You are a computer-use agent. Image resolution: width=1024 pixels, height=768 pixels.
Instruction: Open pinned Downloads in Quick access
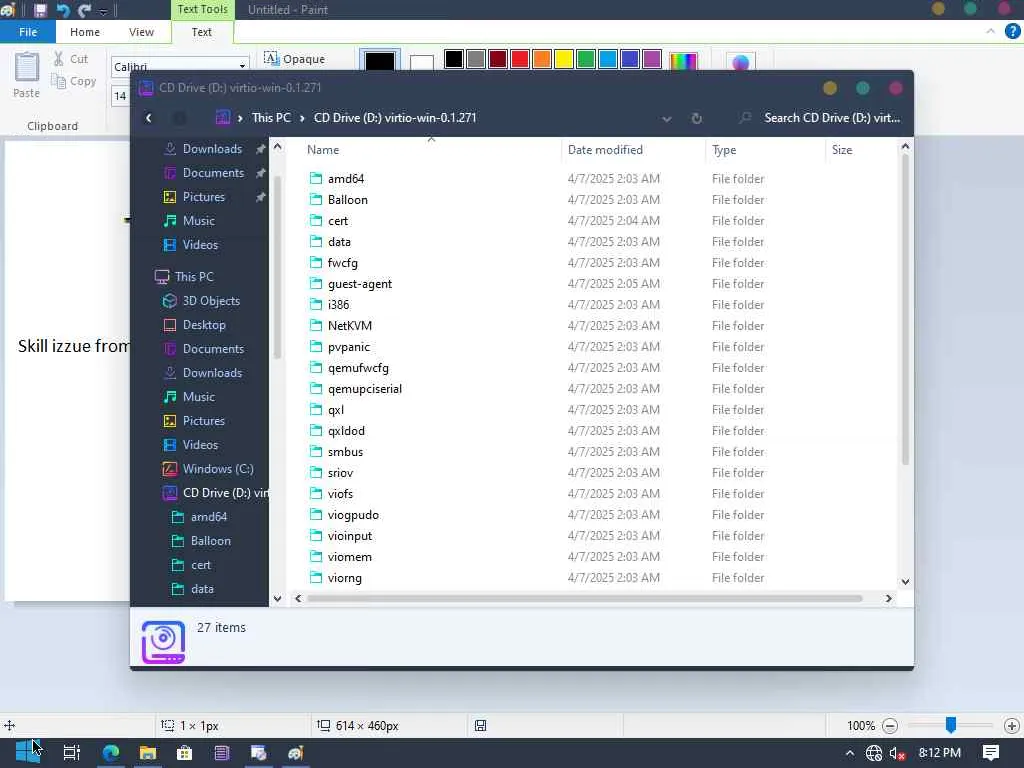point(212,149)
